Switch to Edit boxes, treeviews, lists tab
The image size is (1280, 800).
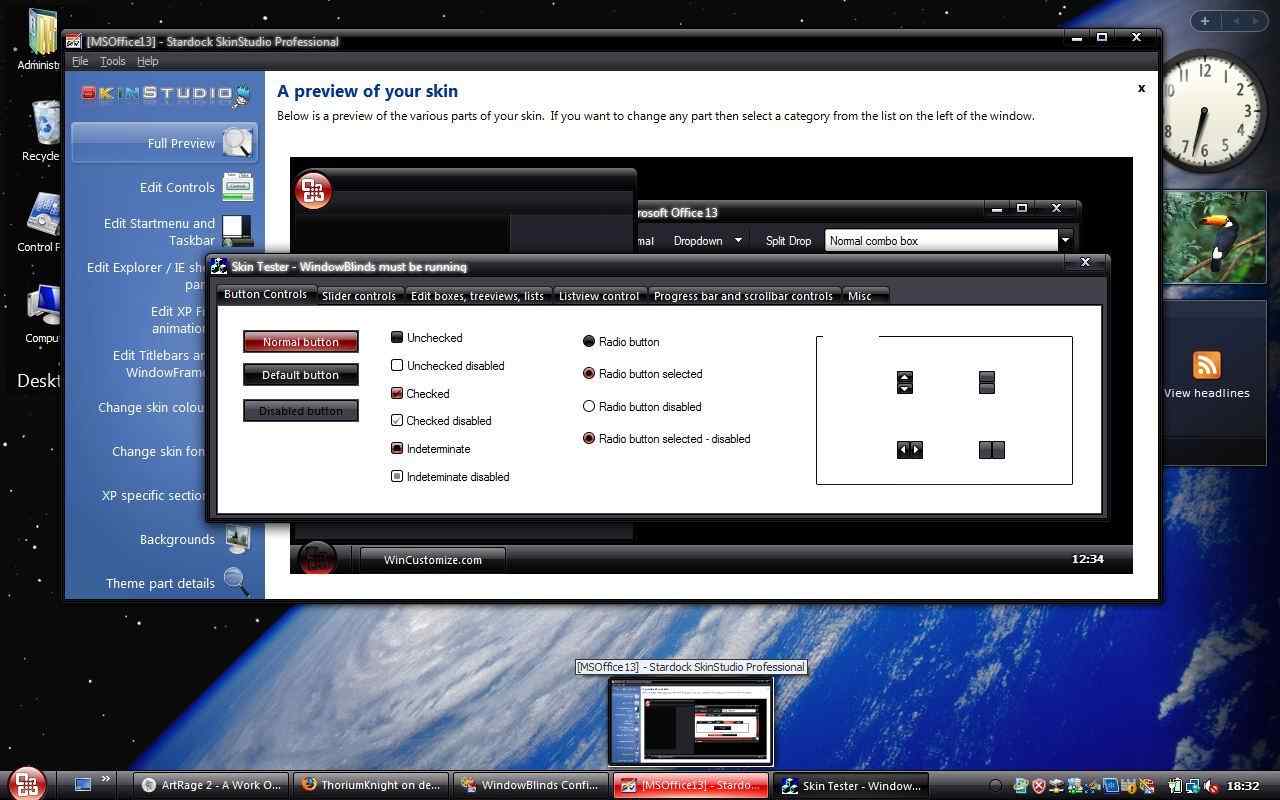coord(477,296)
